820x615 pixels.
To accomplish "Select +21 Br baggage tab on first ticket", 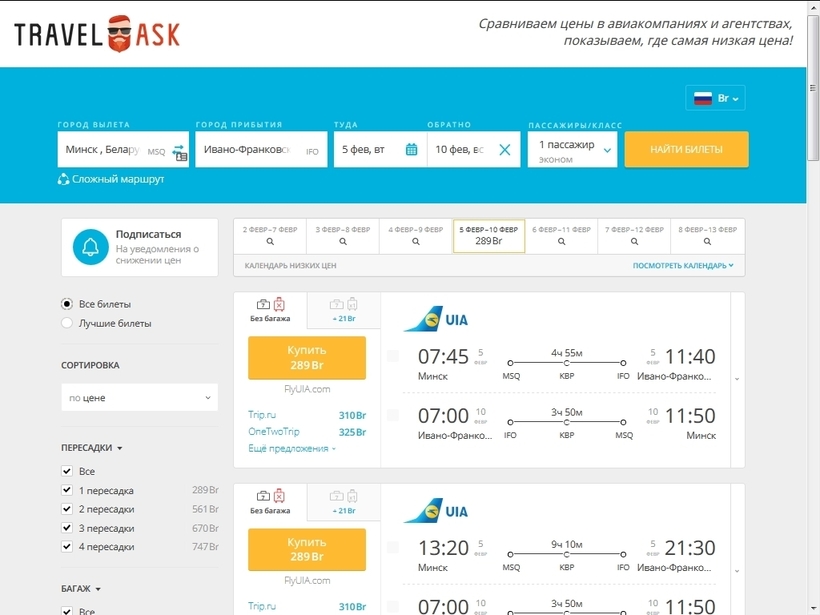I will pos(344,310).
